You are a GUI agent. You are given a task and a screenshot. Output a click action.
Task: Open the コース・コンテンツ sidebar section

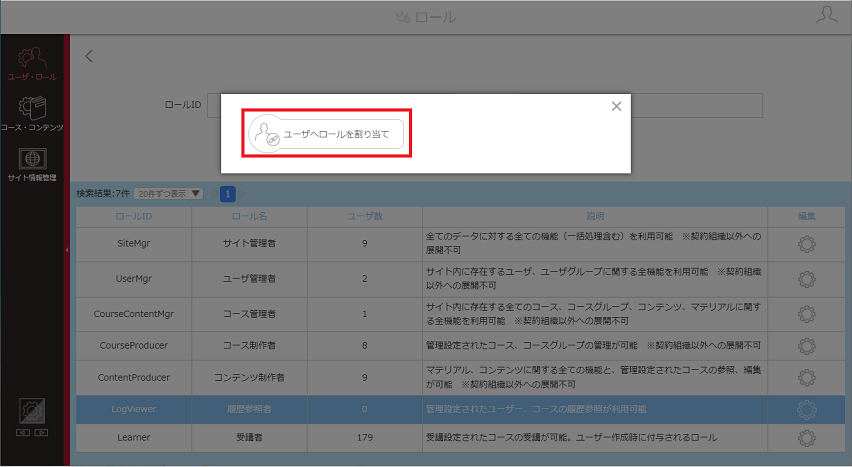tap(32, 114)
